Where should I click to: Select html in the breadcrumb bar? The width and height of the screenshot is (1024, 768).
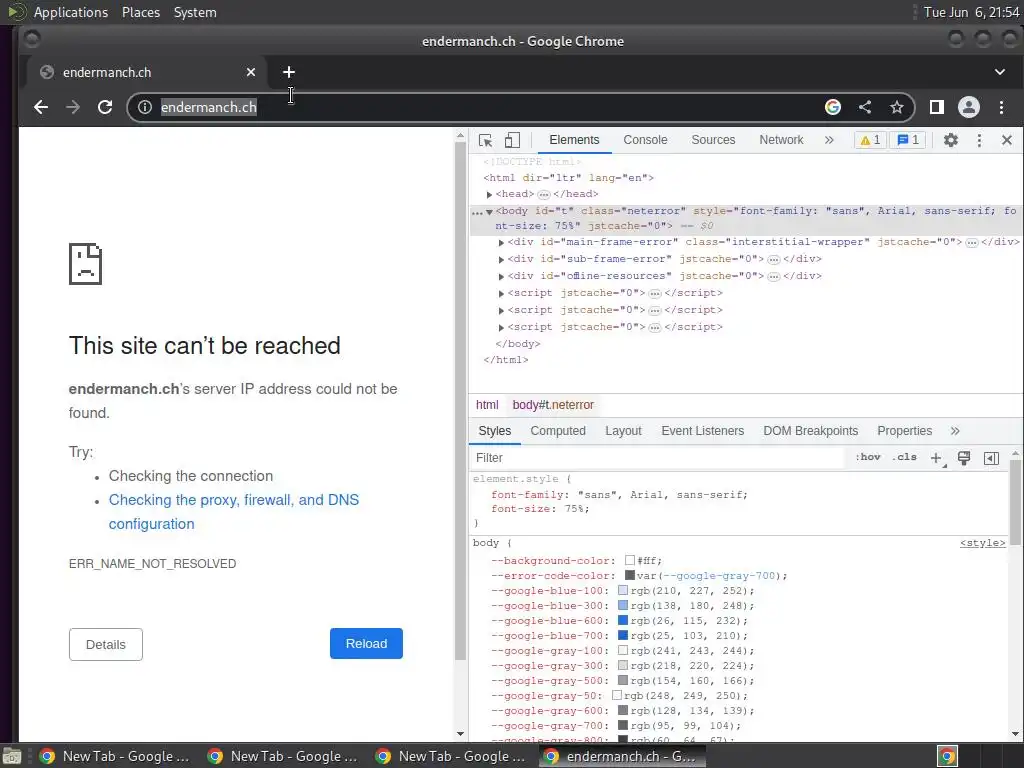pos(487,405)
